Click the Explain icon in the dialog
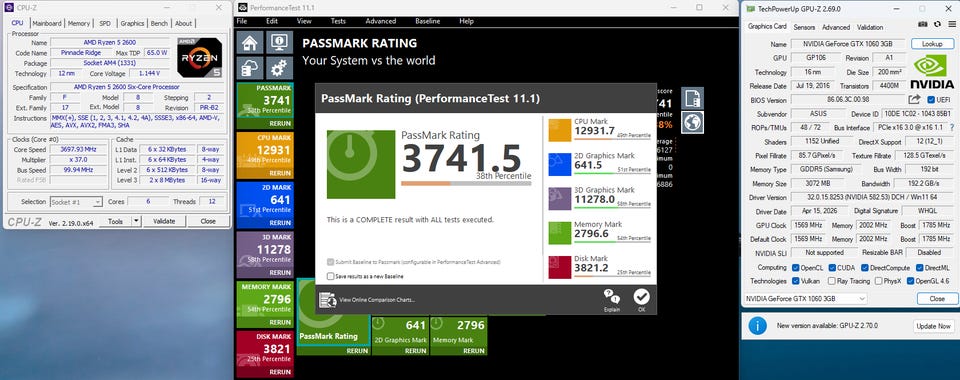960x380 pixels. [612, 297]
